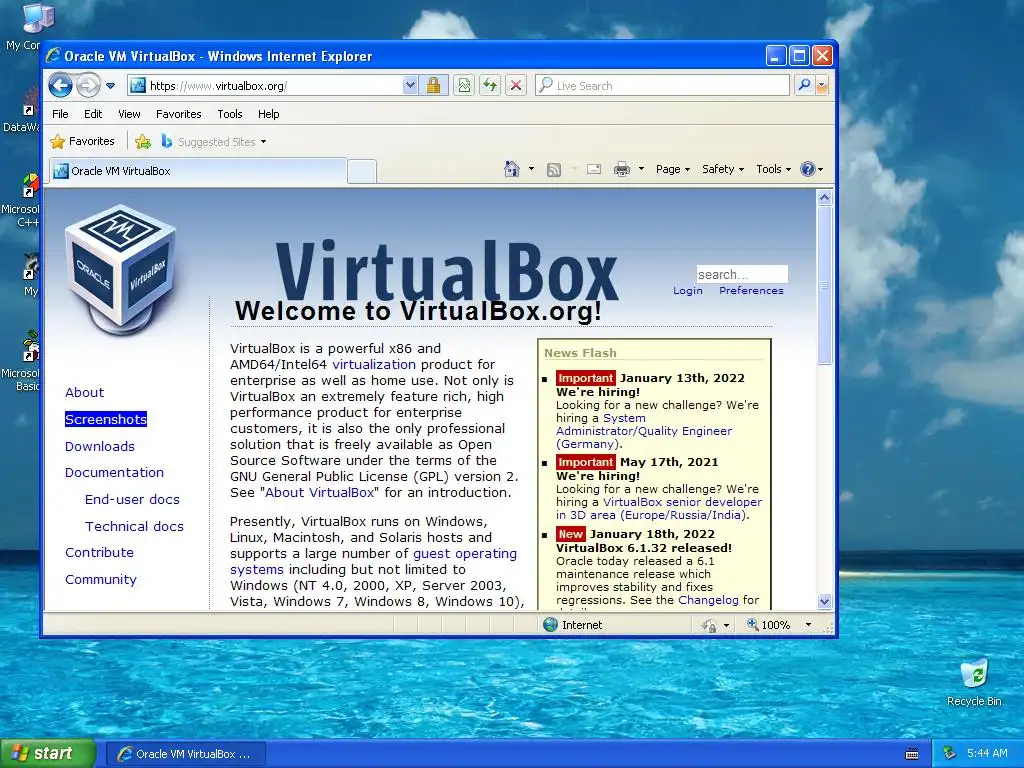Click the Oracle VM VirtualBox taskbar button
Screen dimensions: 1024x768
pos(185,754)
